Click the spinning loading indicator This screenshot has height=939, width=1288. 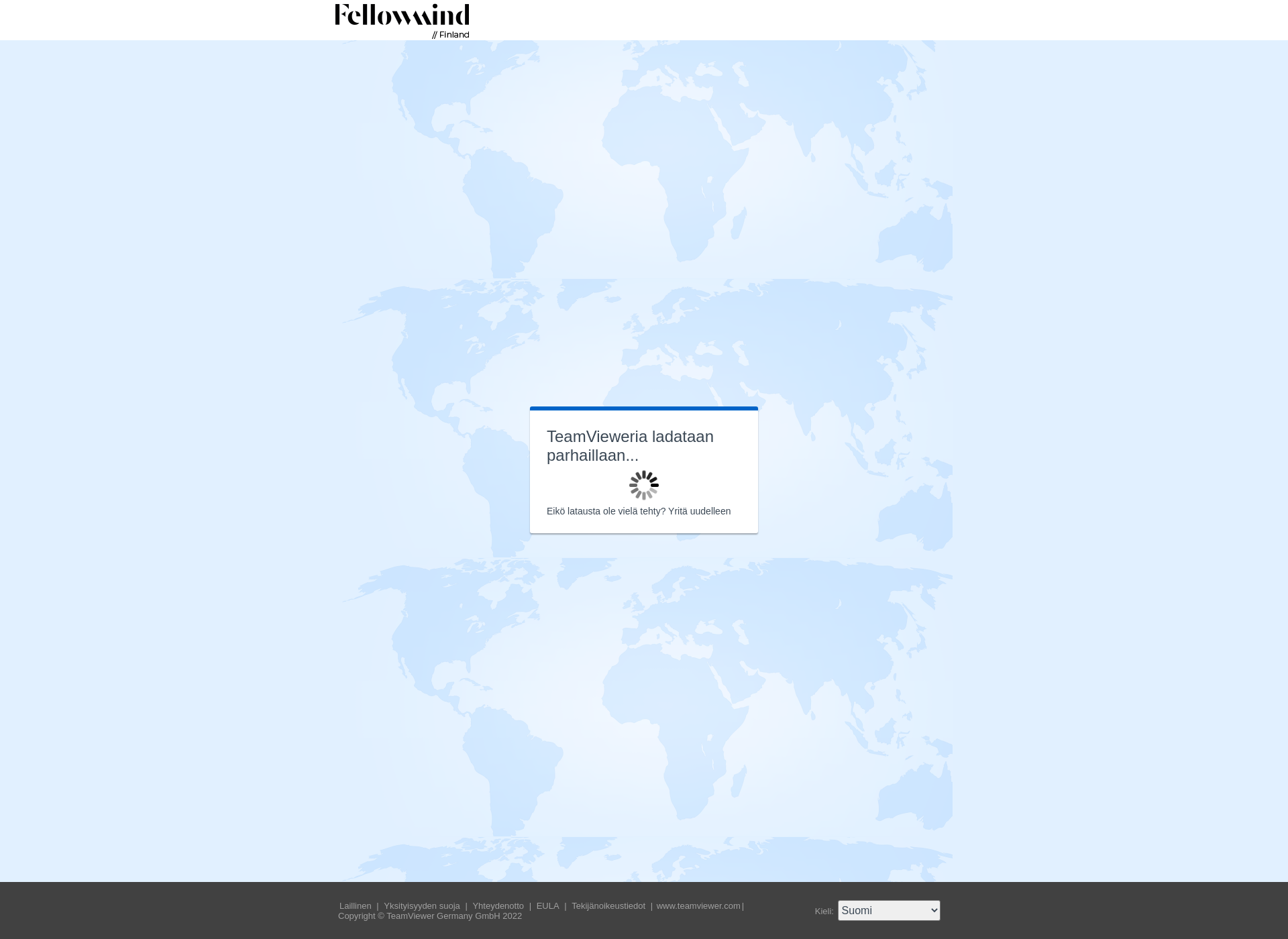pos(643,484)
